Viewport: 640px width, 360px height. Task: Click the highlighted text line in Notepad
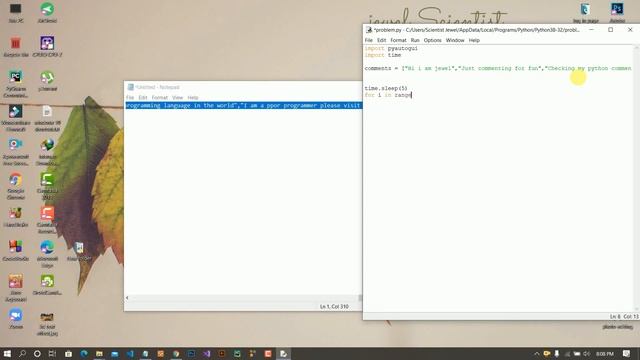point(243,105)
